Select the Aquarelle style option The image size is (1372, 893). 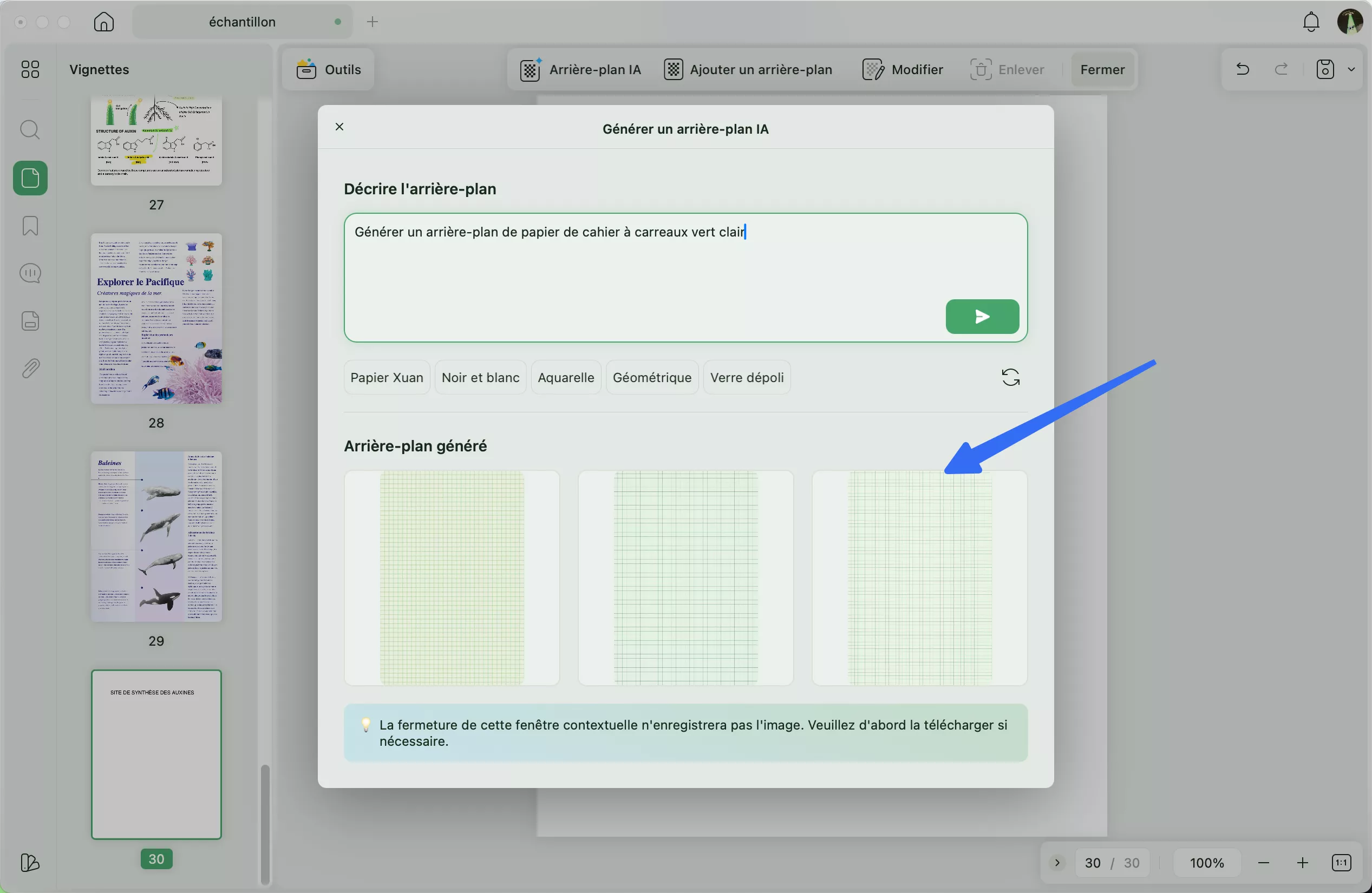point(565,377)
